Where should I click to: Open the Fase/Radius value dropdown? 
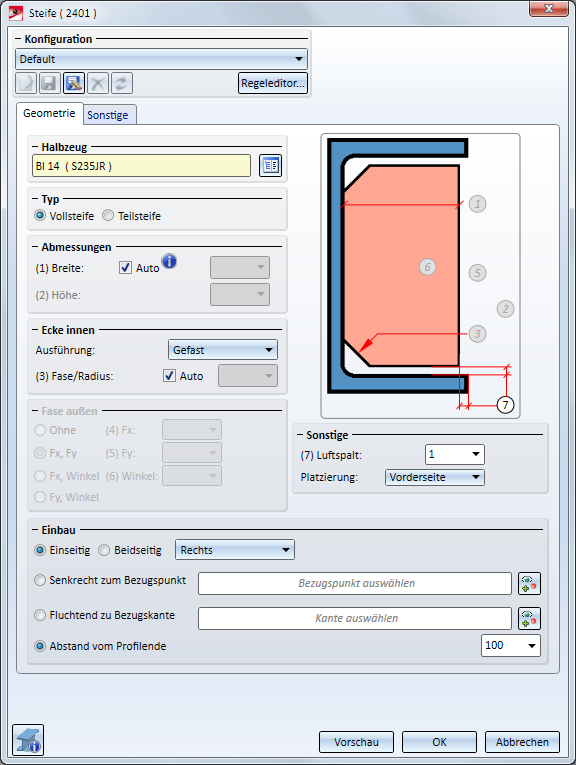[248, 376]
